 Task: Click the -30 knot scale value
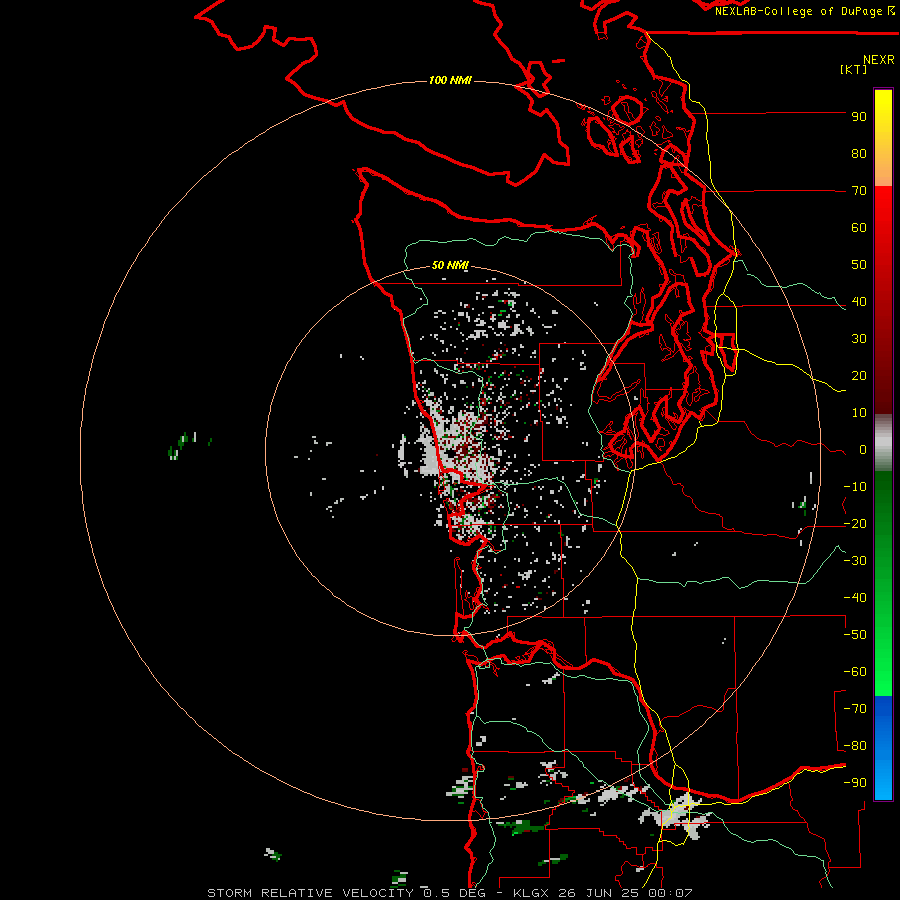[855, 561]
